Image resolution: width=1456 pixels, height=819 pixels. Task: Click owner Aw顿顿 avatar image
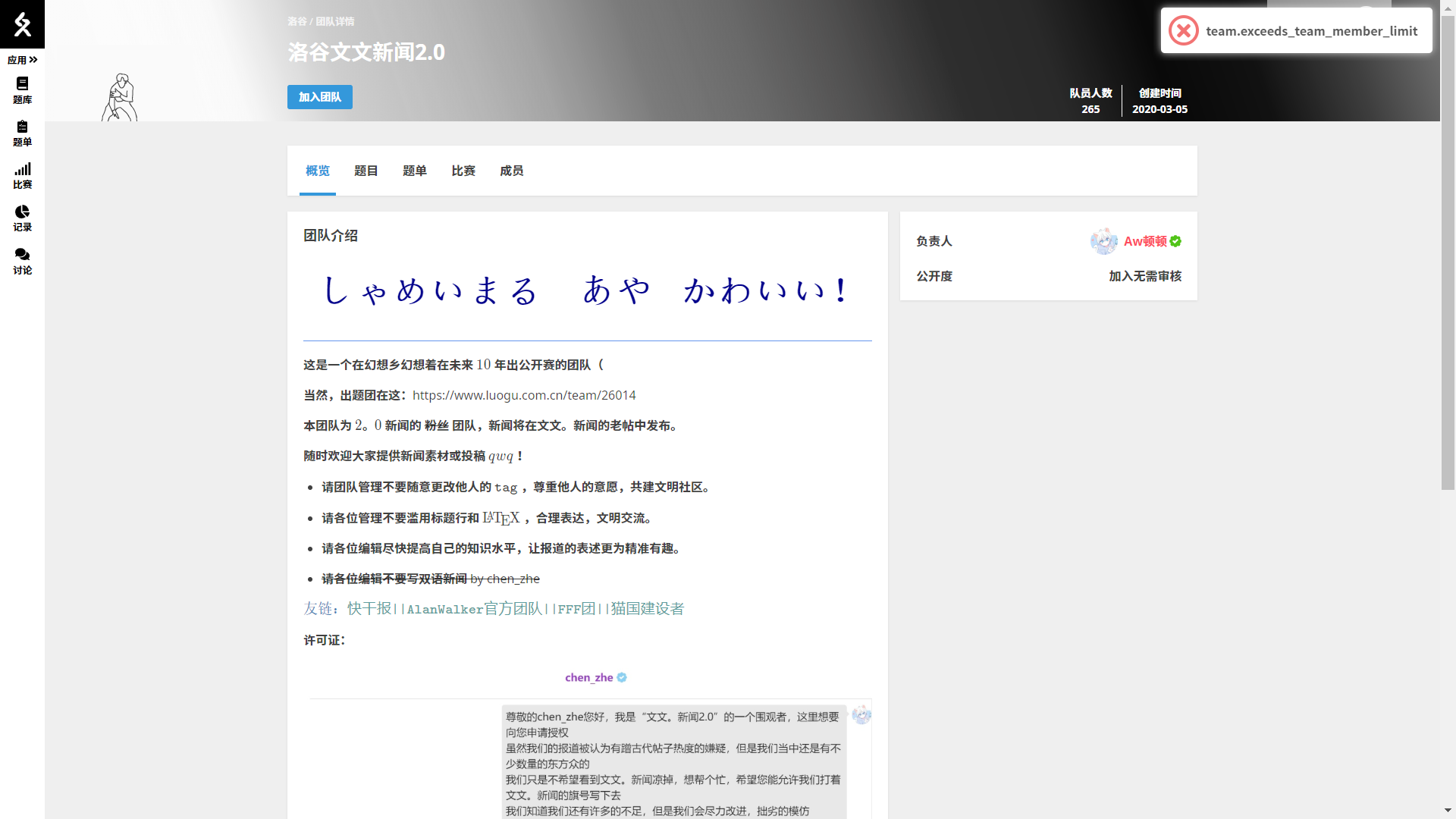(x=1103, y=241)
